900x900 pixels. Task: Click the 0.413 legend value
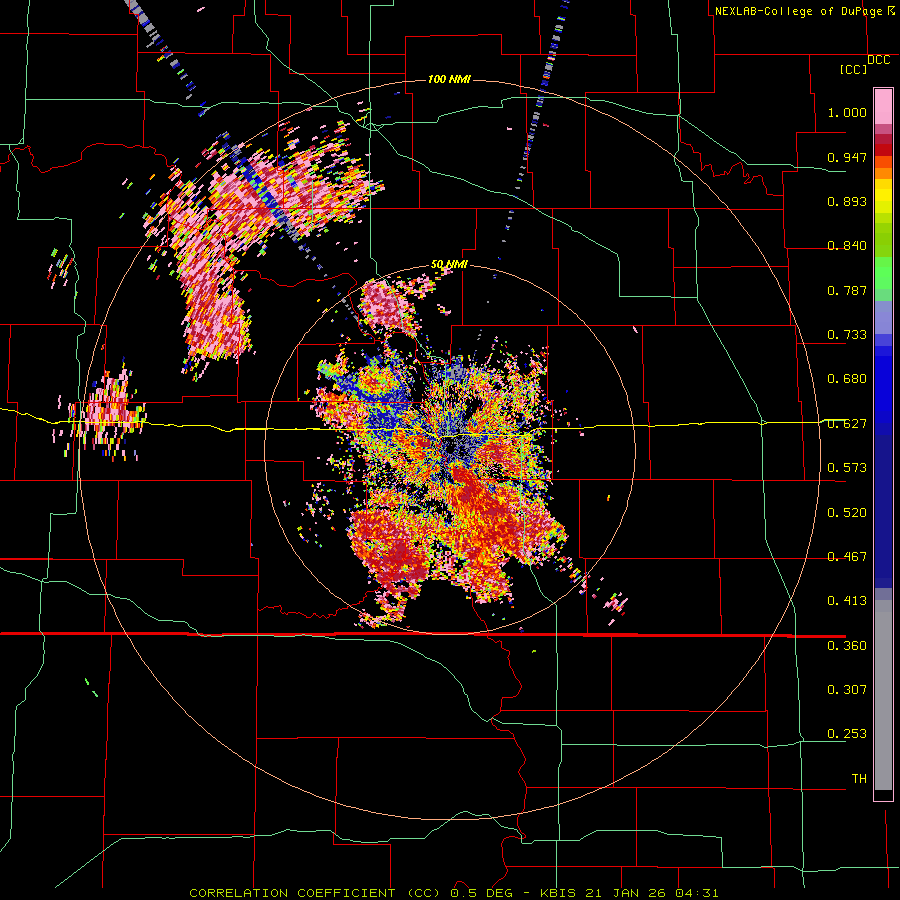tap(847, 601)
